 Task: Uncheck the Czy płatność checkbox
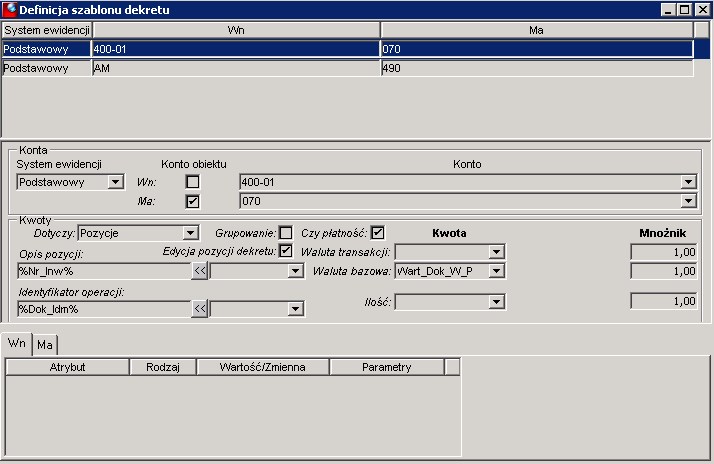pos(377,233)
